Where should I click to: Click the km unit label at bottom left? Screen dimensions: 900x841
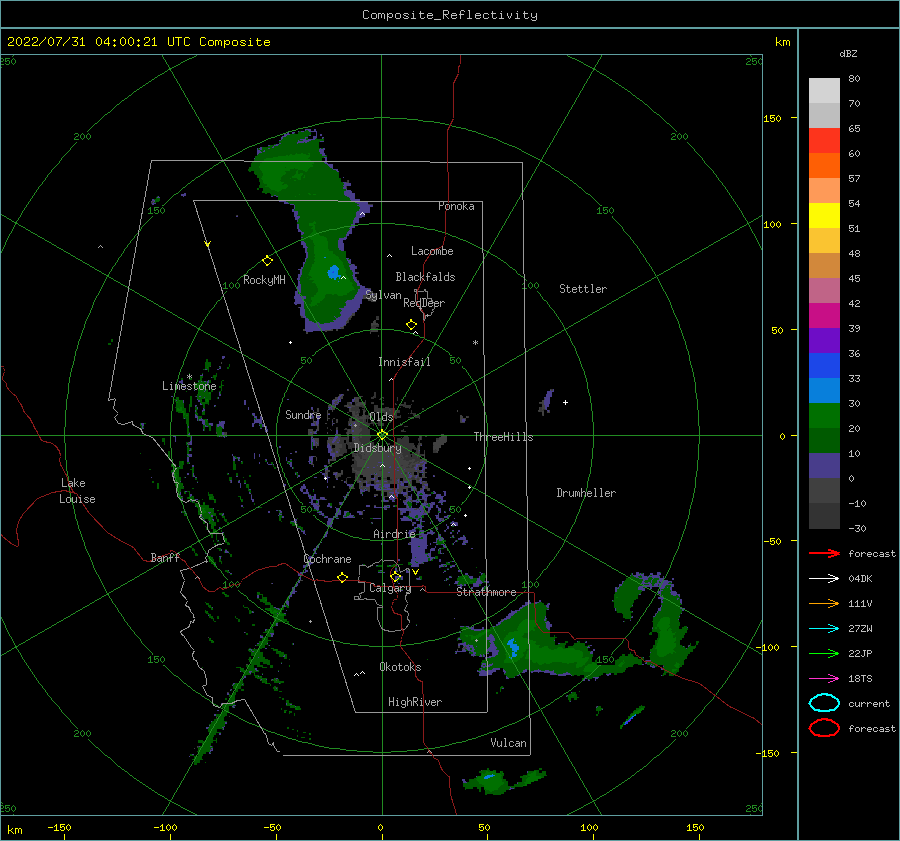(15, 830)
